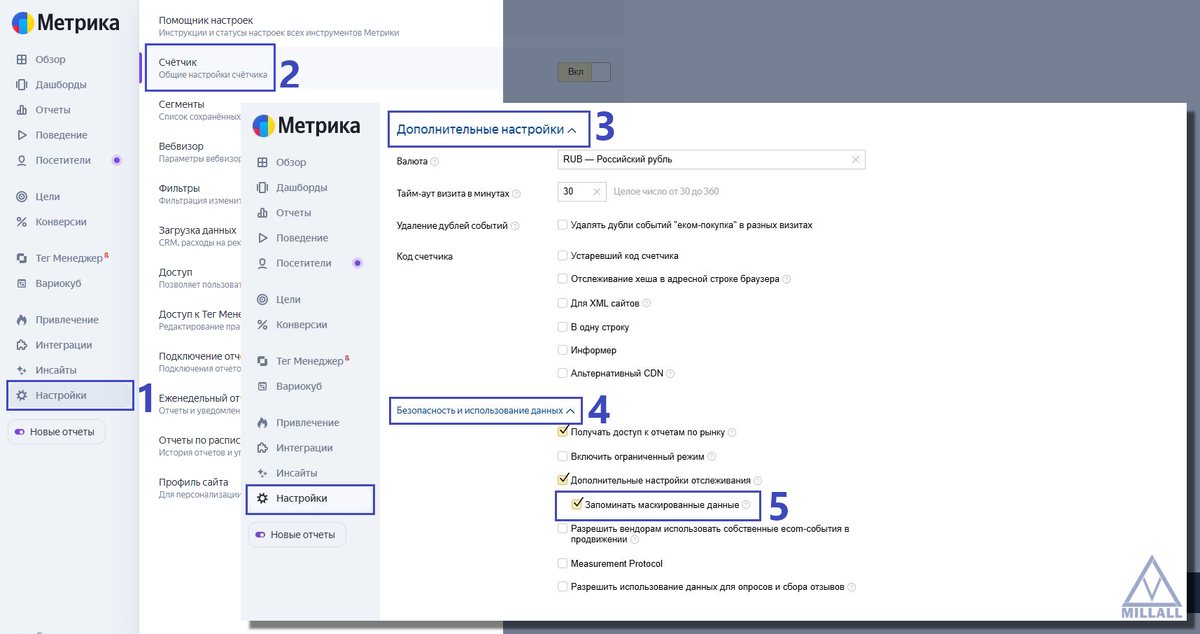Click Дашборды icon in the back window sidebar
Viewport: 1200px width, 634px height.
(x=22, y=85)
